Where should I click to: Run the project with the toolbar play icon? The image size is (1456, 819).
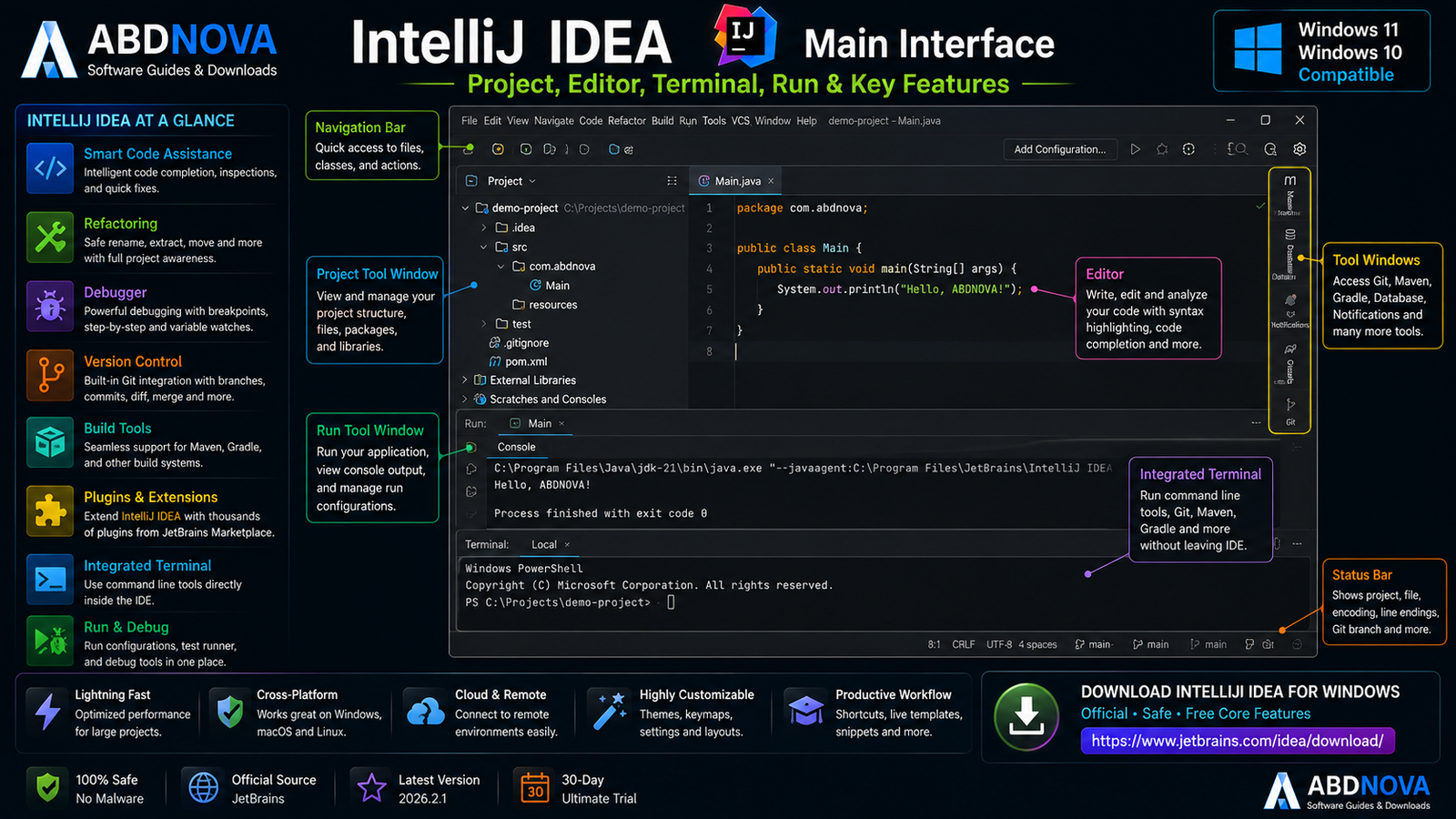1135,149
